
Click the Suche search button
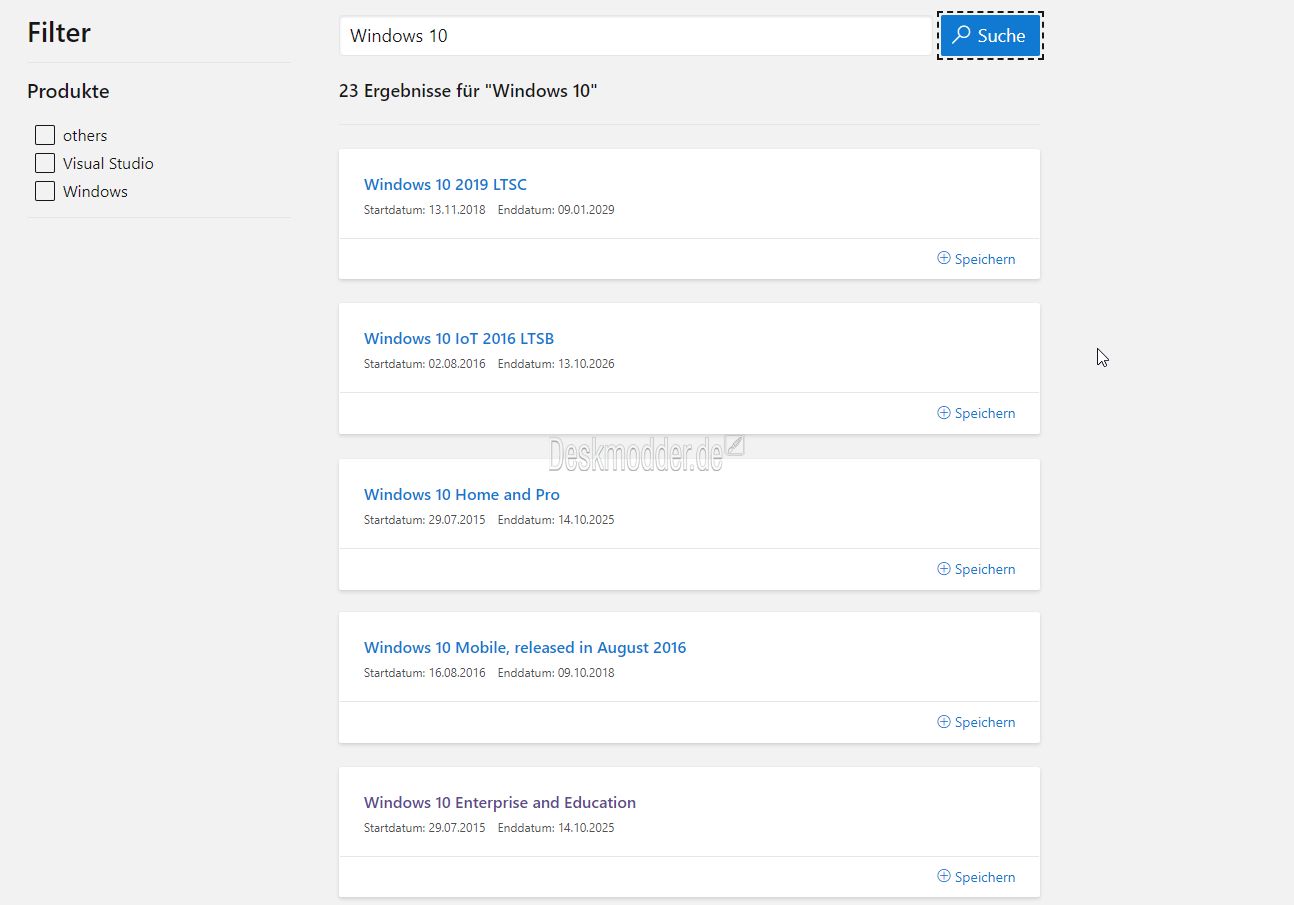pyautogui.click(x=990, y=36)
